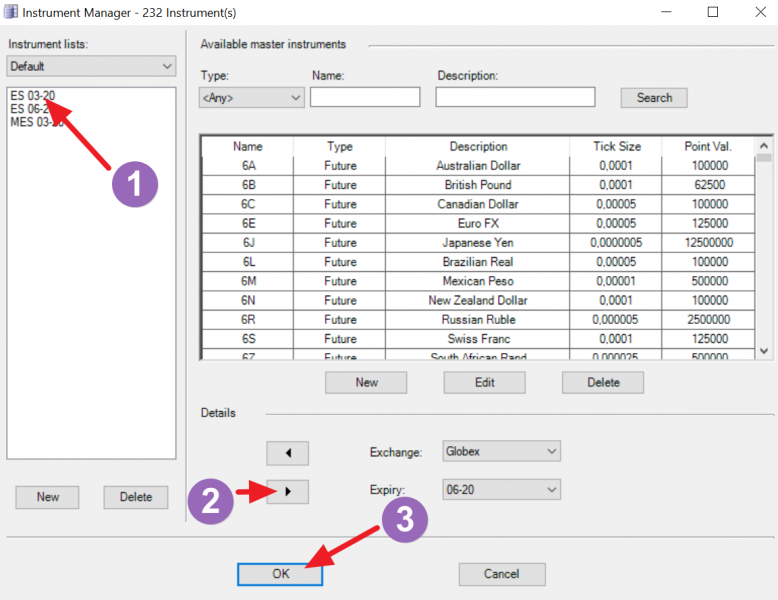
Task: Click the right arrow add-instrument button
Action: pyautogui.click(x=287, y=492)
